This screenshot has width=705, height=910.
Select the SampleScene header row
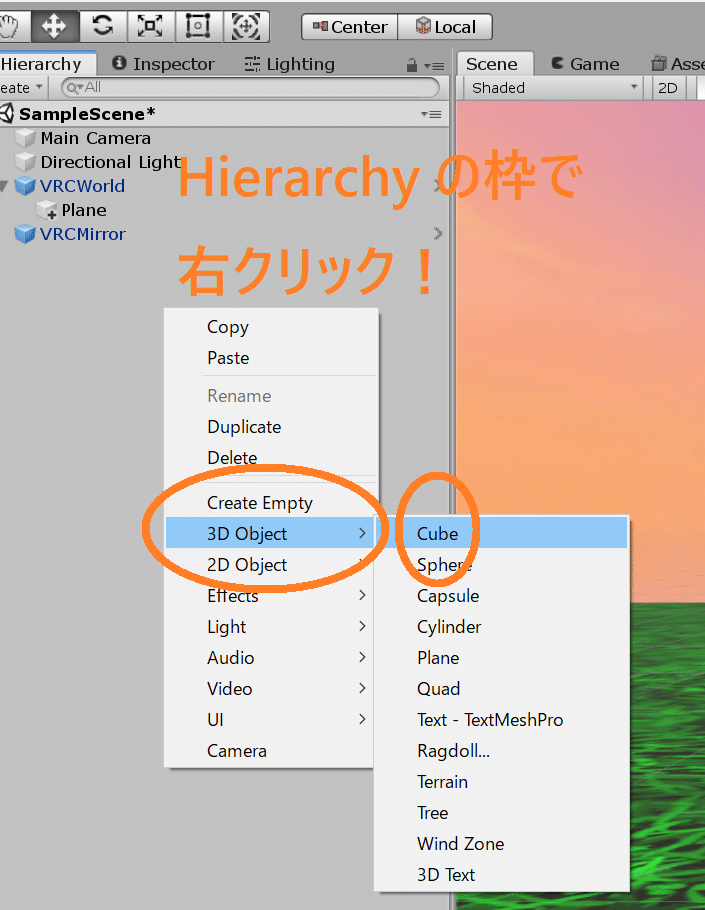point(224,114)
